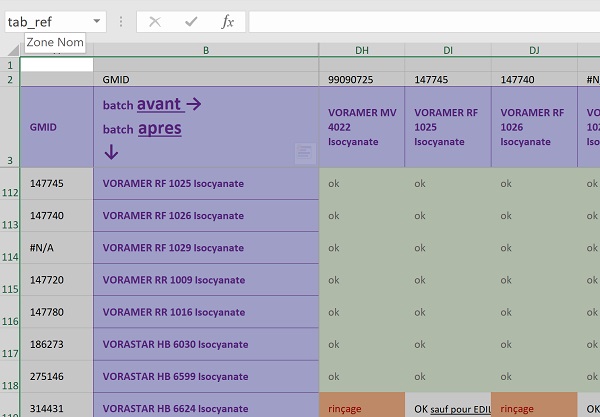
Task: Click VORAMER MV 4022 Isocyanate column header
Action: (x=362, y=127)
